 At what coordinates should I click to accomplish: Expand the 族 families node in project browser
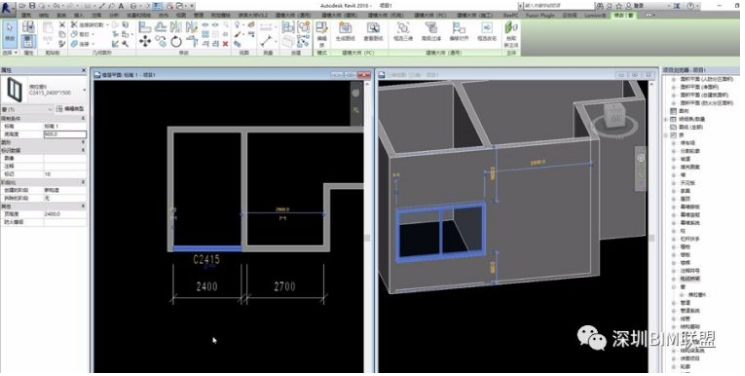pyautogui.click(x=666, y=135)
